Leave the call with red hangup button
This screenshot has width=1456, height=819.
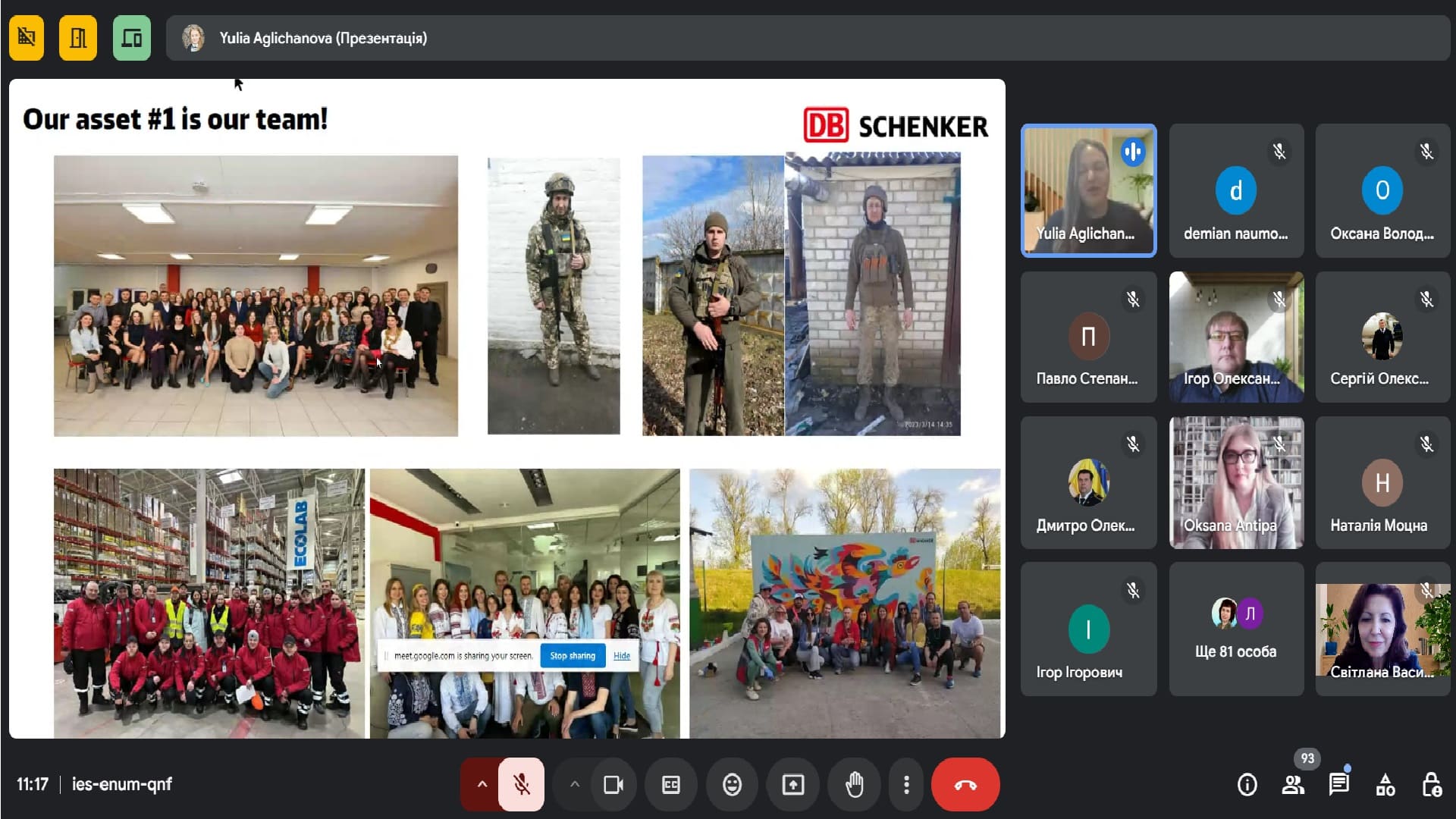point(965,785)
